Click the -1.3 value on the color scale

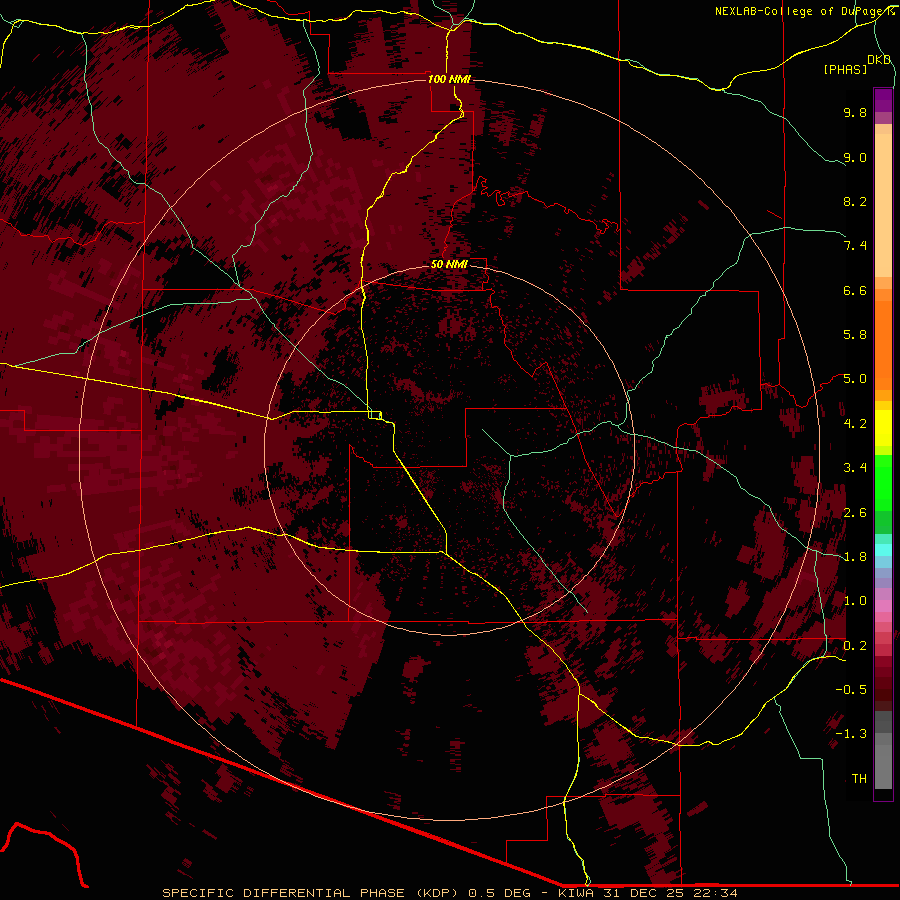pyautogui.click(x=851, y=734)
